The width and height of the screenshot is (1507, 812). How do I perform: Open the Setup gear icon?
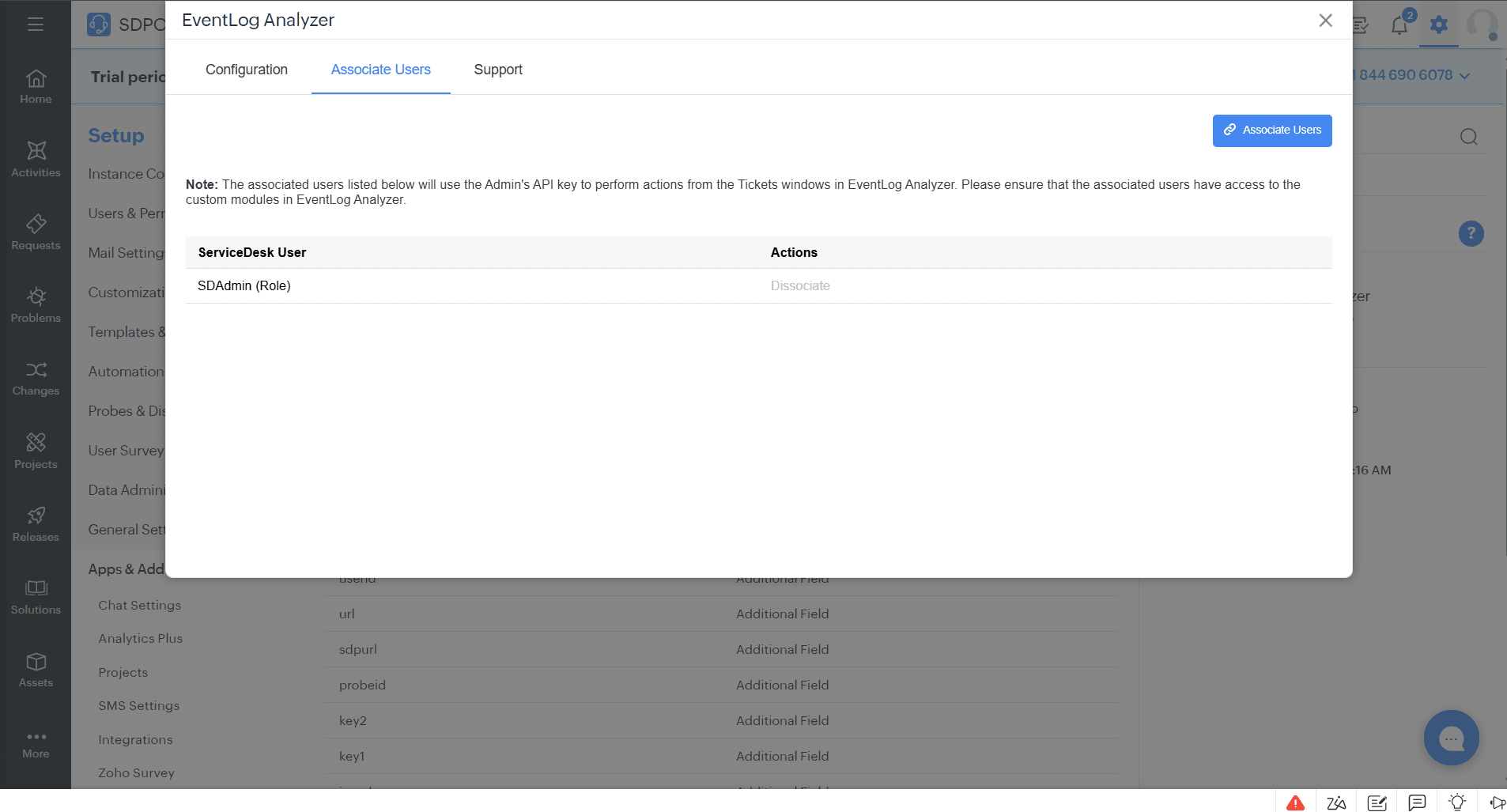click(1439, 25)
